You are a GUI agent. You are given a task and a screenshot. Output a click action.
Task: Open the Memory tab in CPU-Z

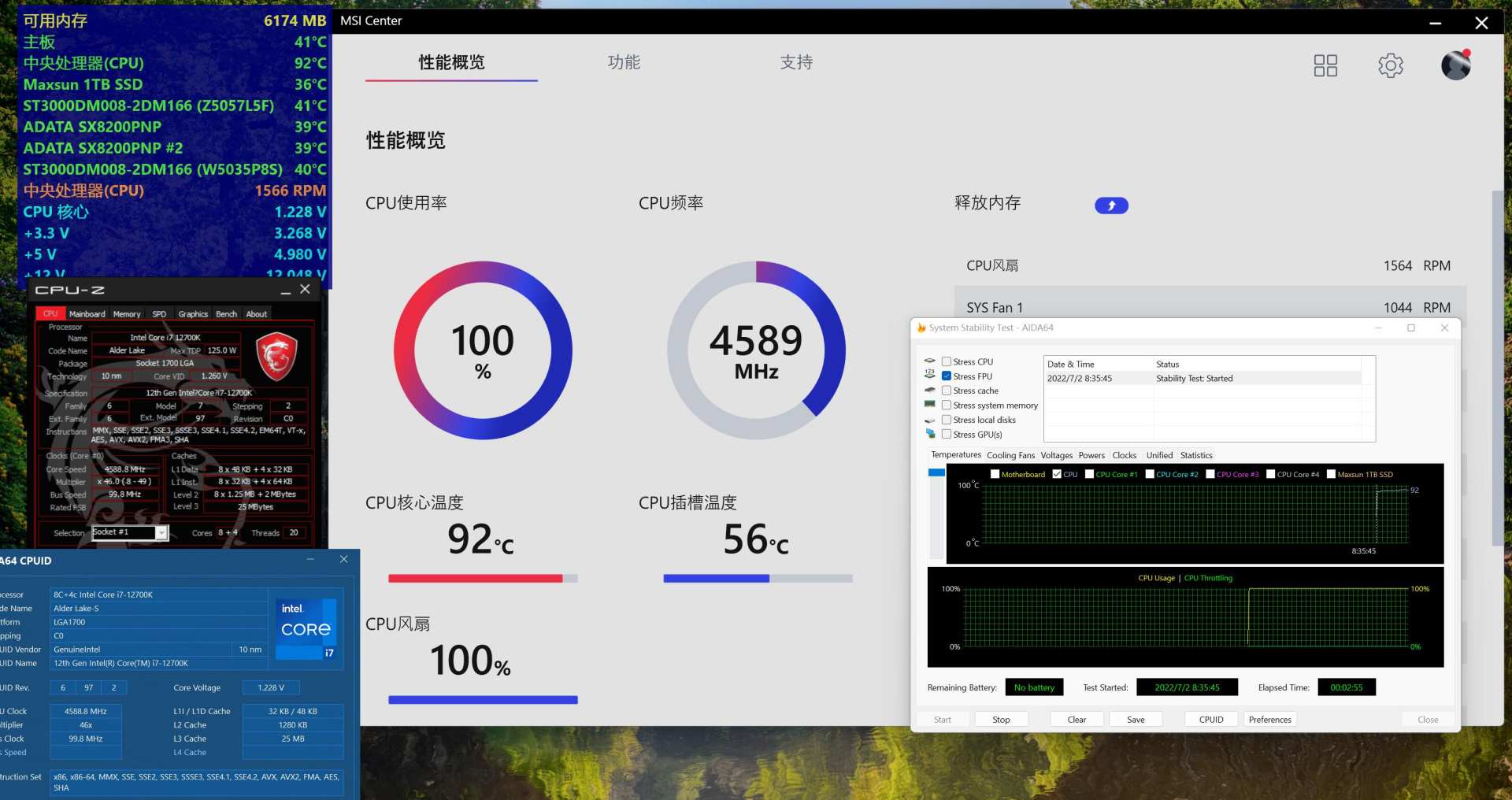pyautogui.click(x=127, y=314)
